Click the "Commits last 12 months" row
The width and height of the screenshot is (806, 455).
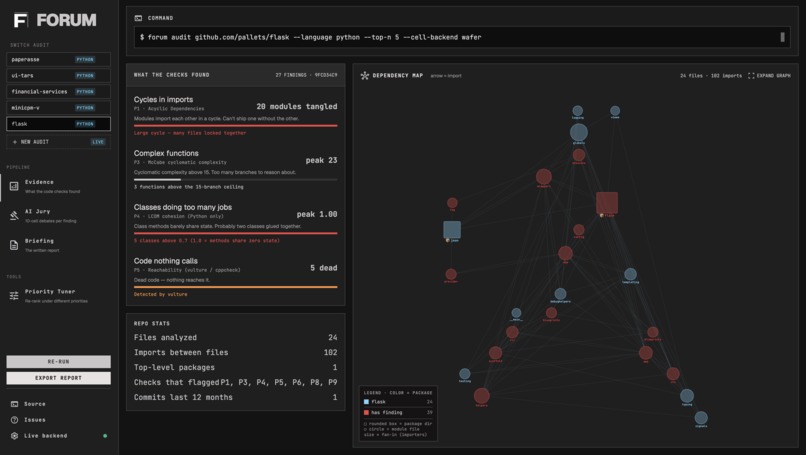[x=235, y=397]
